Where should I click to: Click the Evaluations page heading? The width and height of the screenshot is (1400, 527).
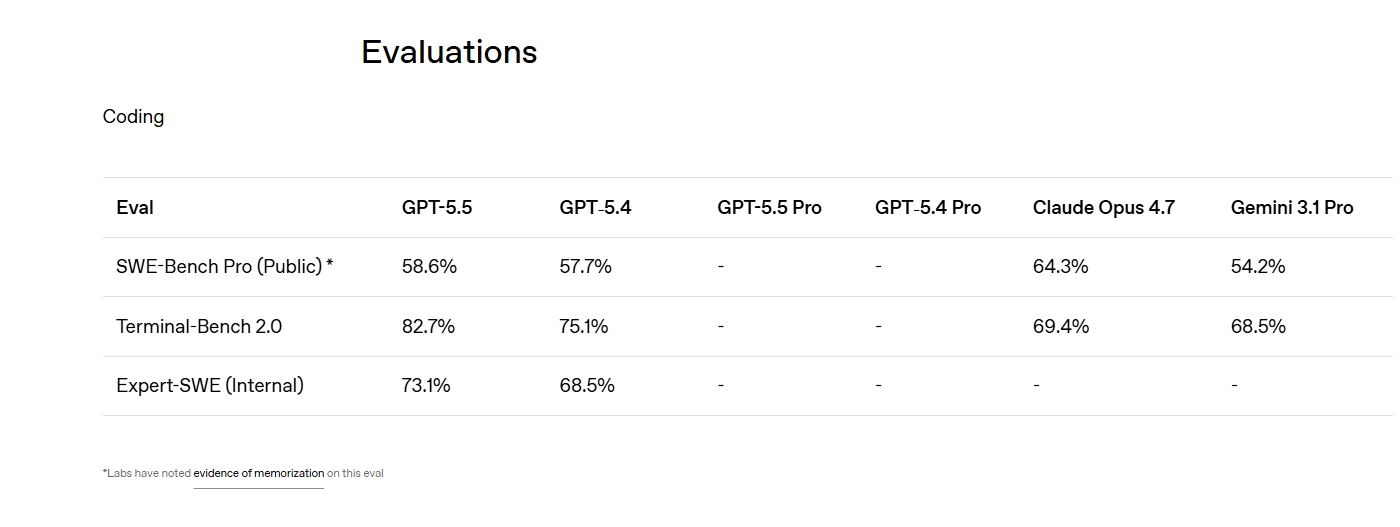click(449, 52)
